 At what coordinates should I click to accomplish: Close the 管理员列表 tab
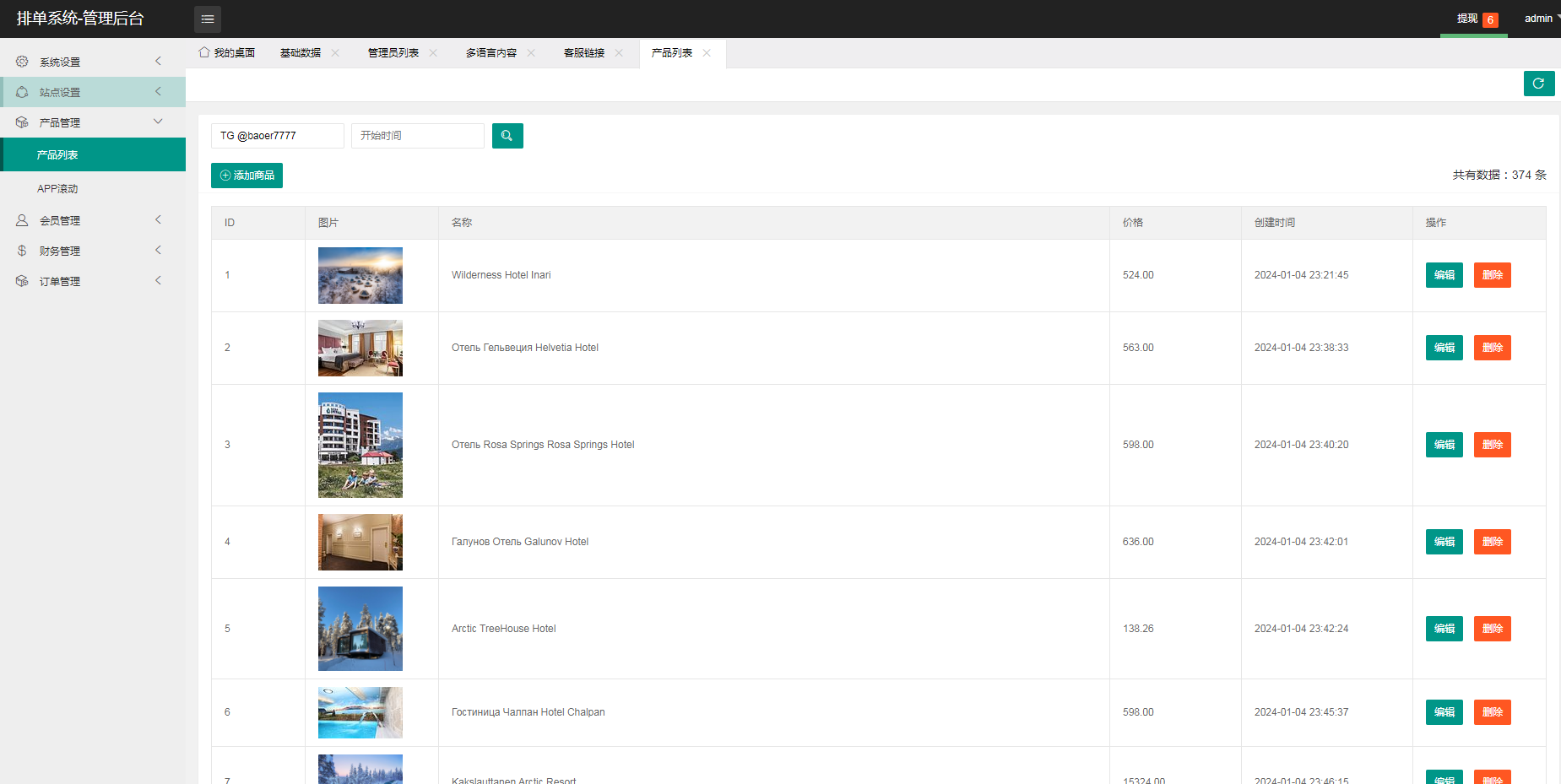[x=433, y=53]
